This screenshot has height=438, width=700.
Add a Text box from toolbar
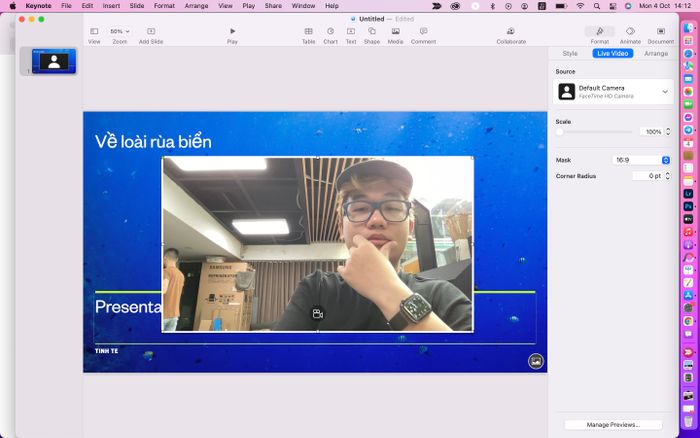point(351,35)
